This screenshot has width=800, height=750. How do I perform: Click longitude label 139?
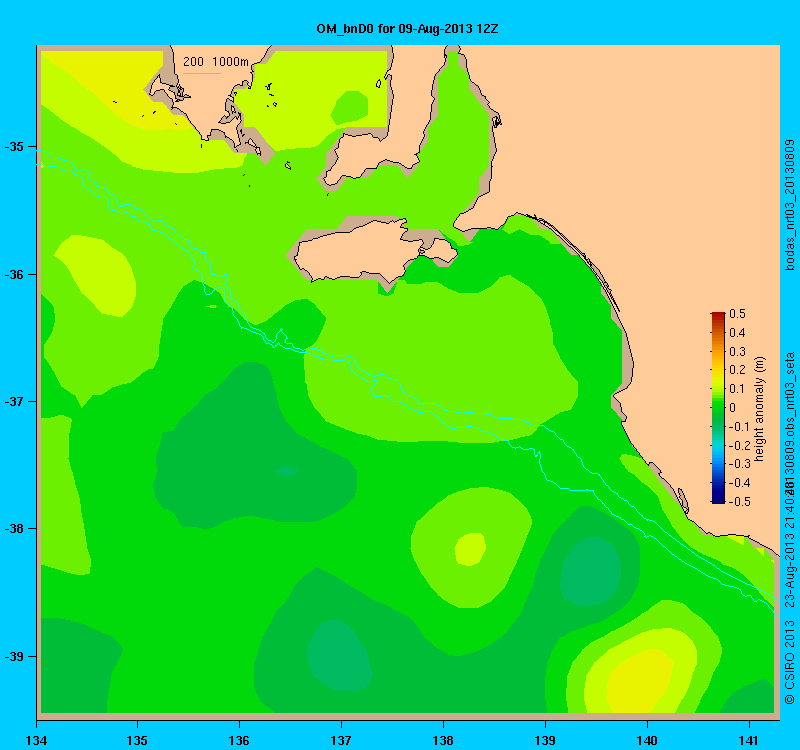click(545, 740)
